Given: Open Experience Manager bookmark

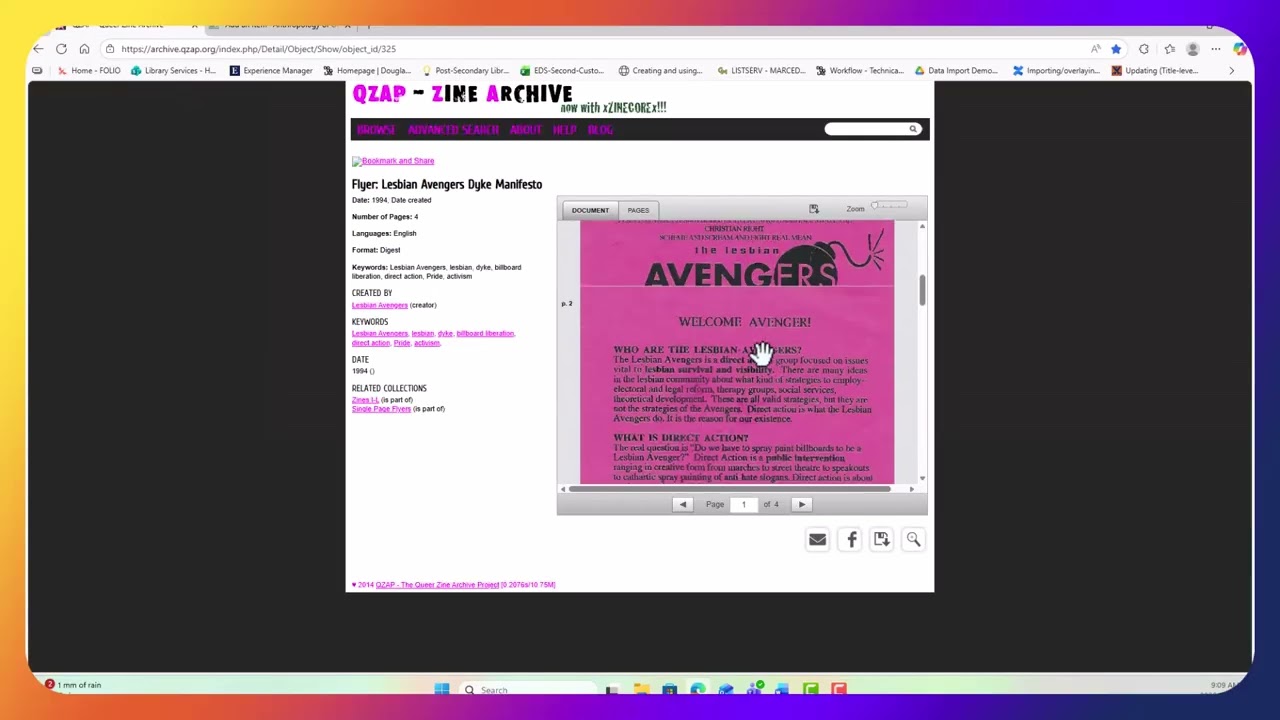Looking at the screenshot, I should pyautogui.click(x=271, y=71).
